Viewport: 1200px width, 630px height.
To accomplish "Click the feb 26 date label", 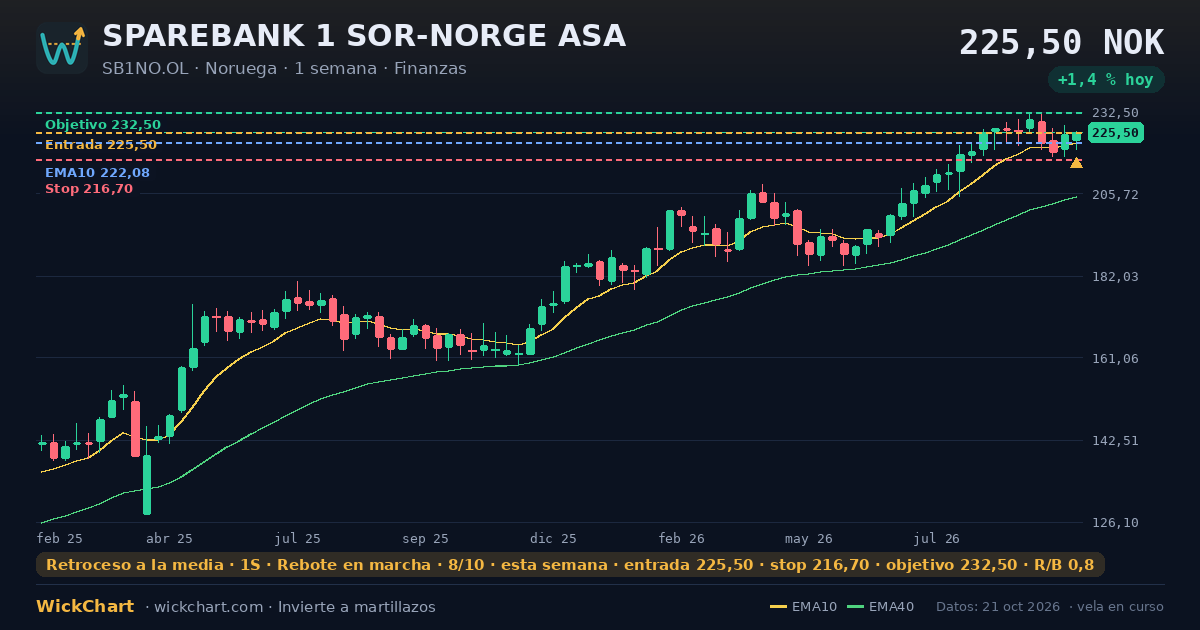I will tap(682, 538).
